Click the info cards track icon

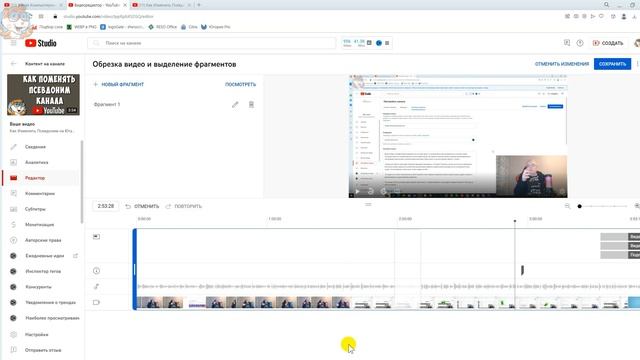tap(96, 271)
